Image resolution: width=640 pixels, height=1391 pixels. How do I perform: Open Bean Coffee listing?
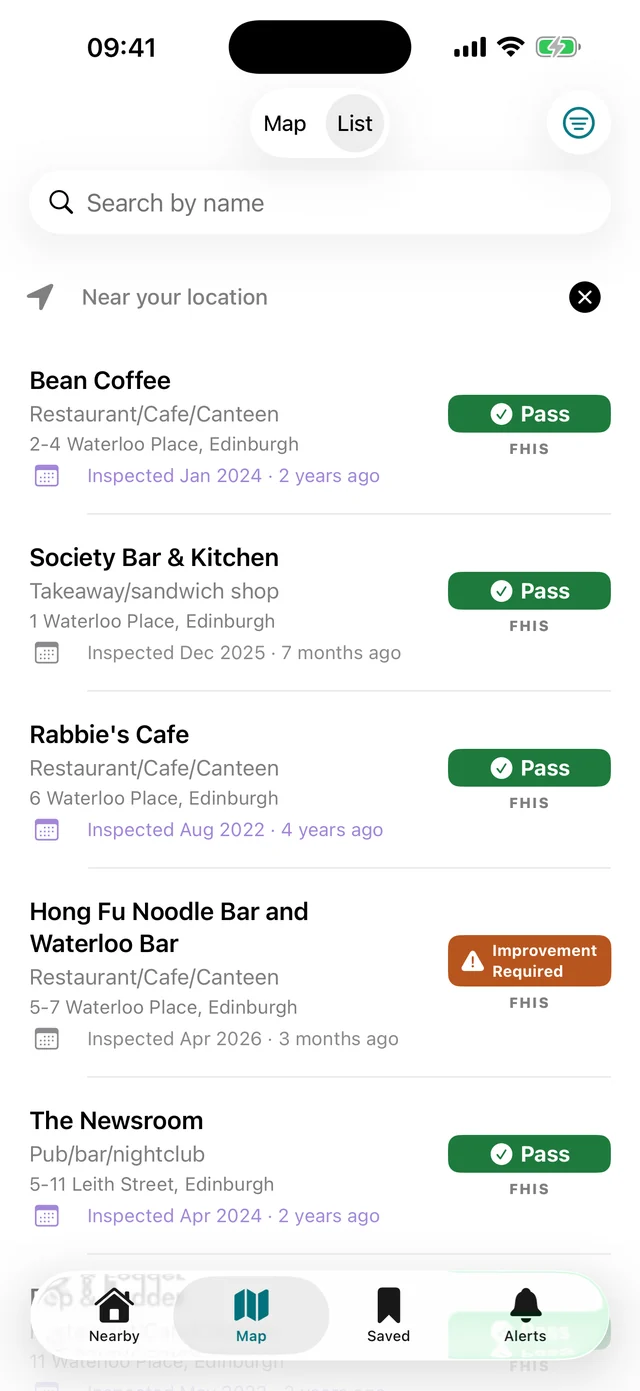tap(320, 427)
